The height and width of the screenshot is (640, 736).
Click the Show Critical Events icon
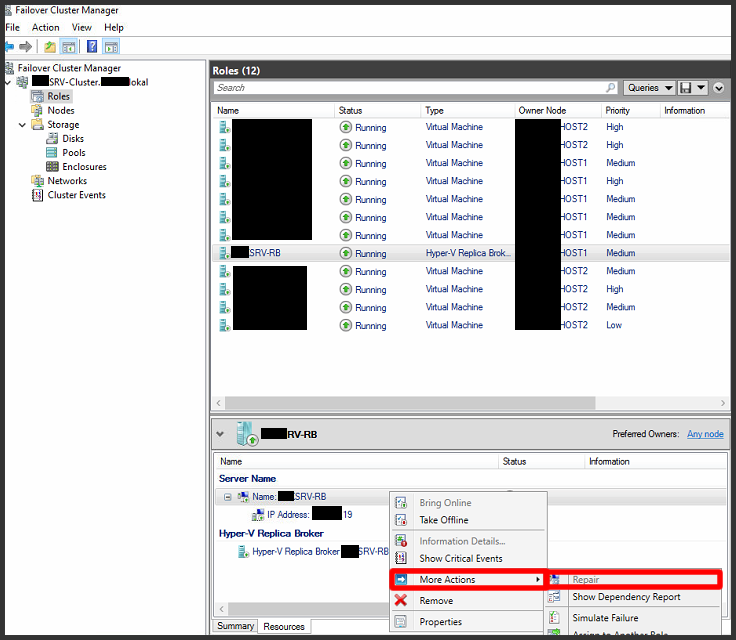coord(400,558)
